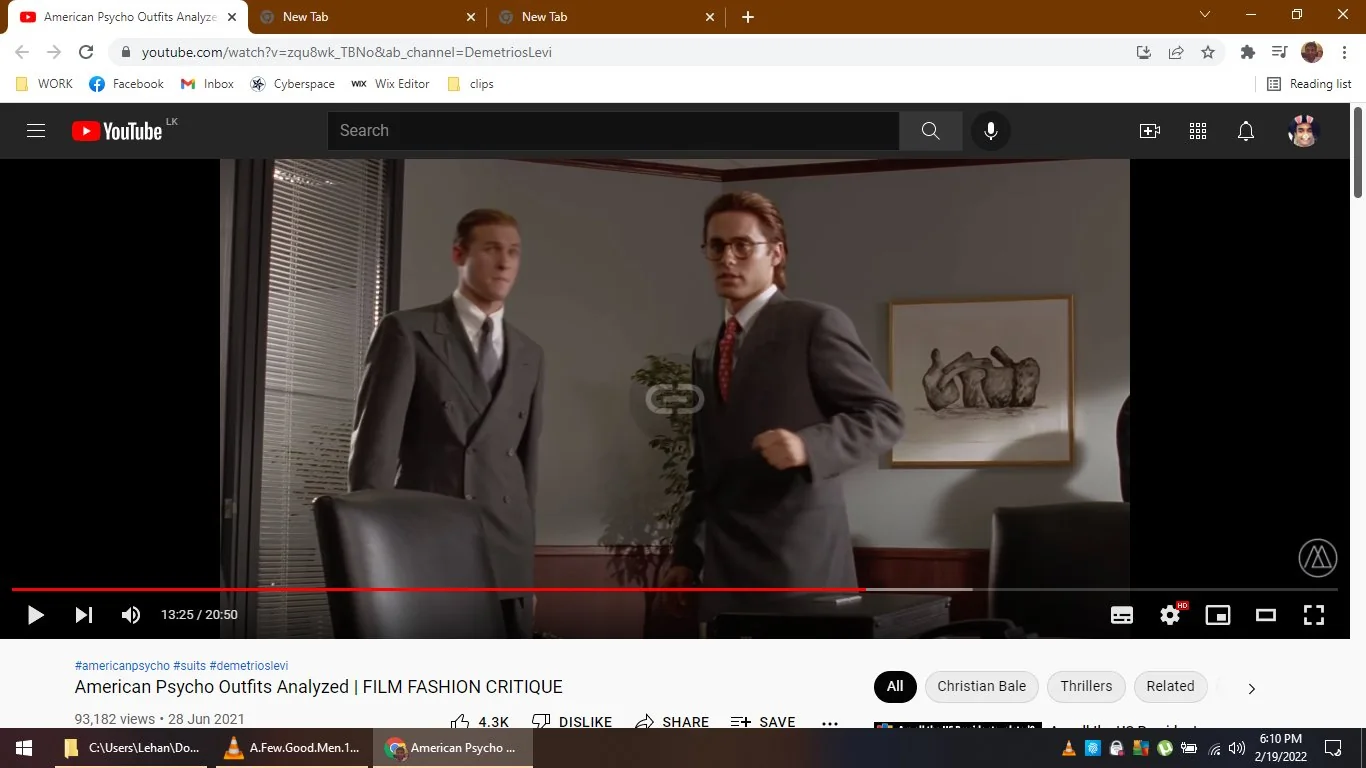
Task: Open File Explorer window from taskbar
Action: click(131, 748)
